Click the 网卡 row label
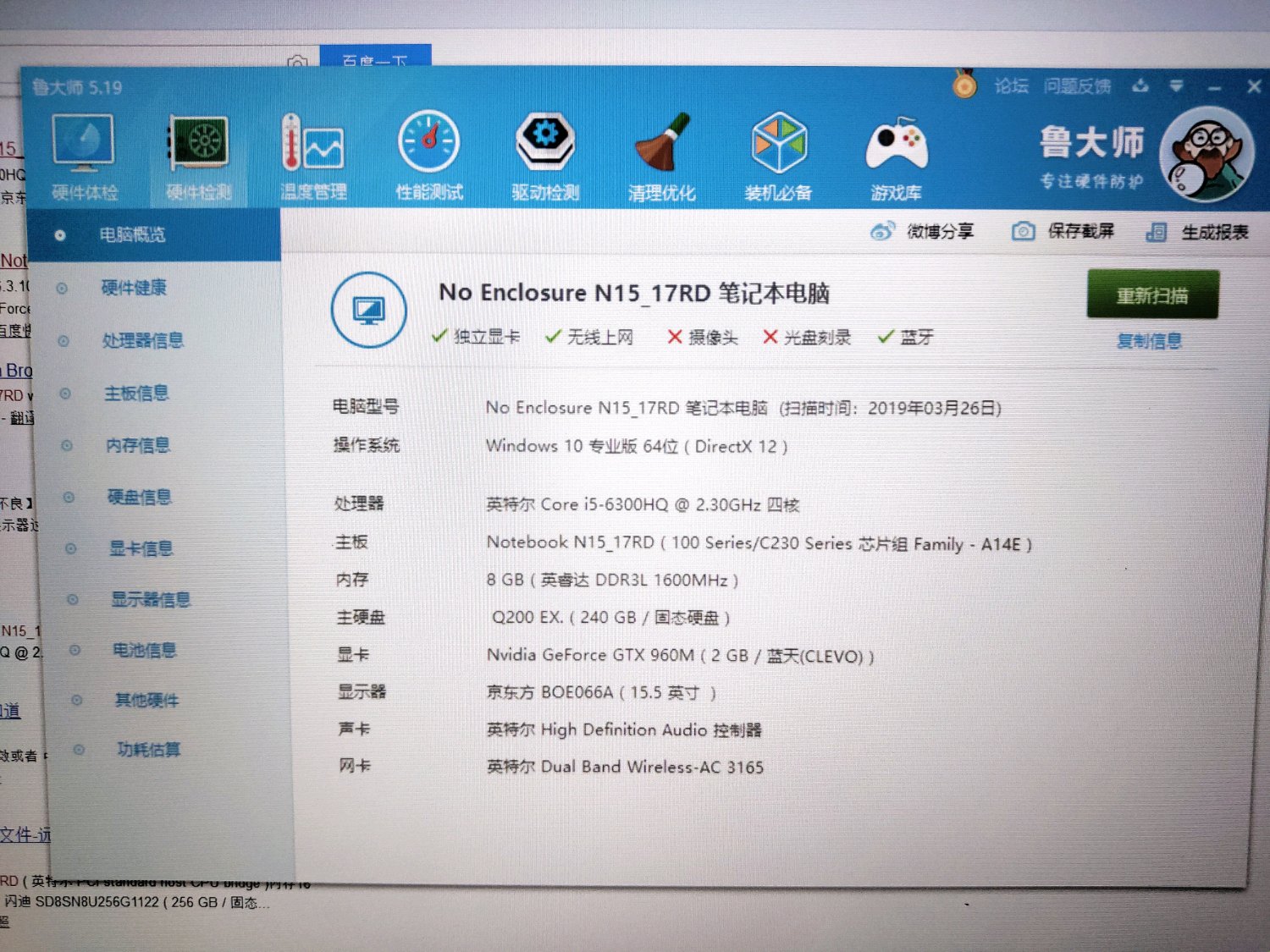This screenshot has height=952, width=1270. 355,766
